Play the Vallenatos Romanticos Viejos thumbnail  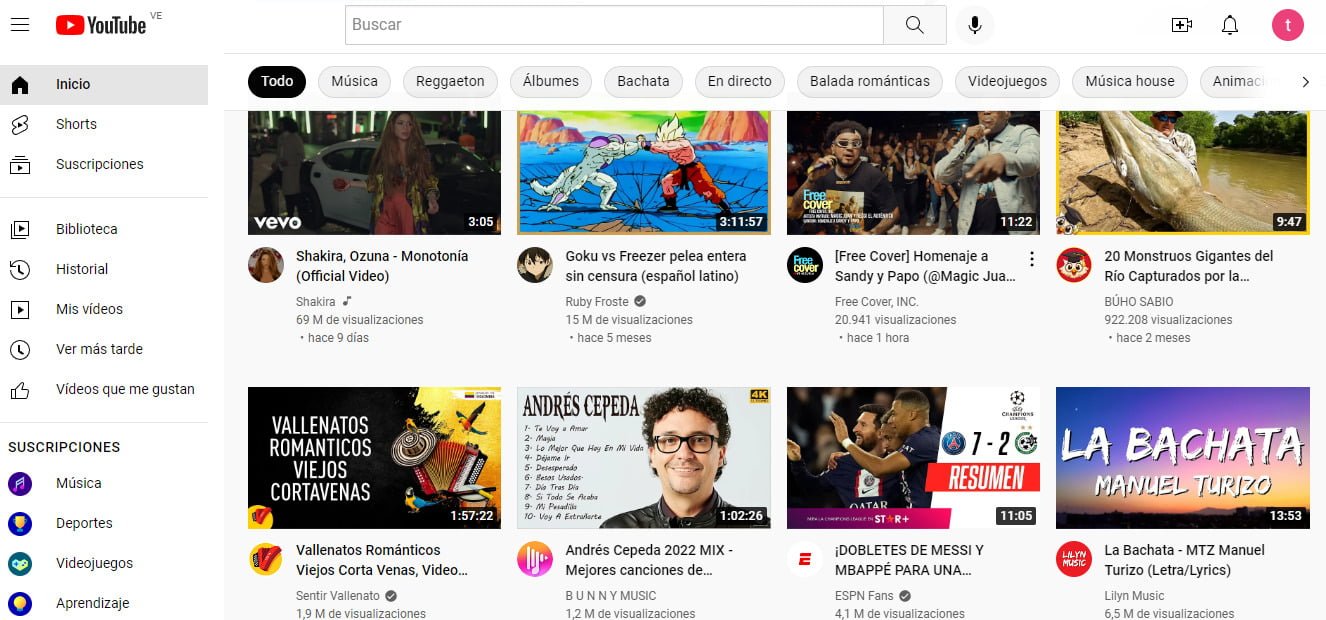pyautogui.click(x=374, y=458)
